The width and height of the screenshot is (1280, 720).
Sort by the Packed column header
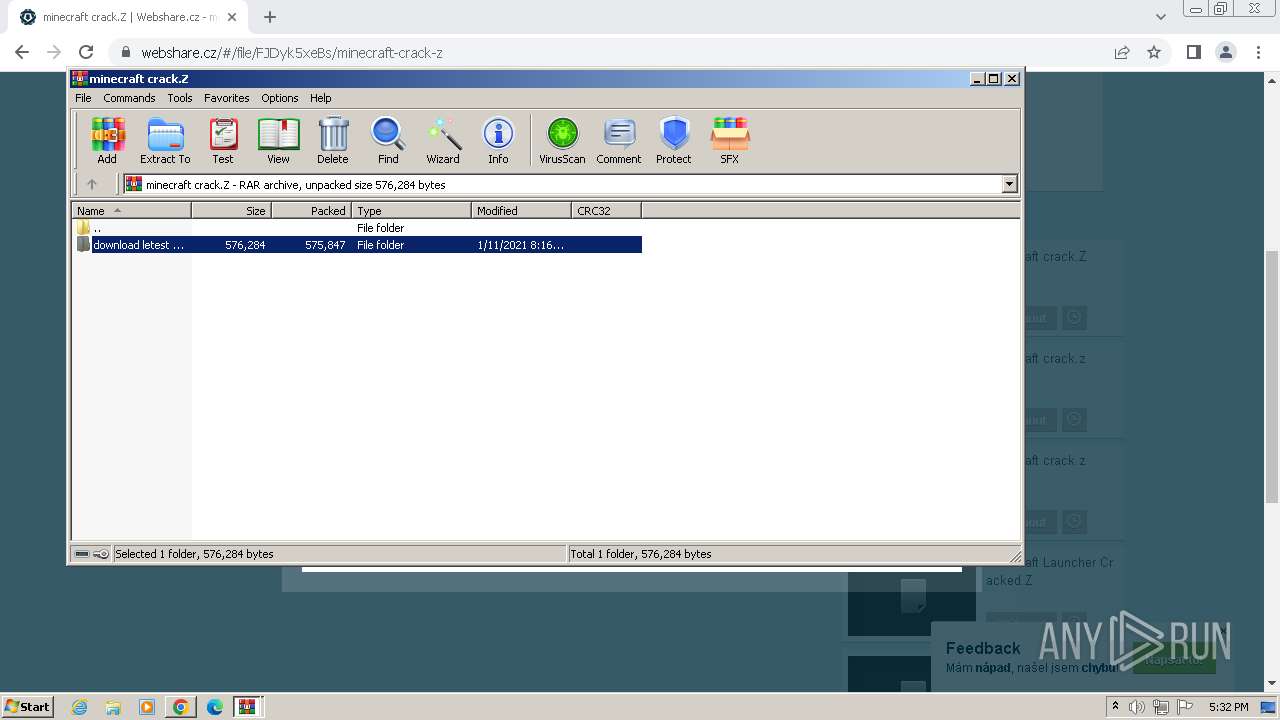click(312, 210)
